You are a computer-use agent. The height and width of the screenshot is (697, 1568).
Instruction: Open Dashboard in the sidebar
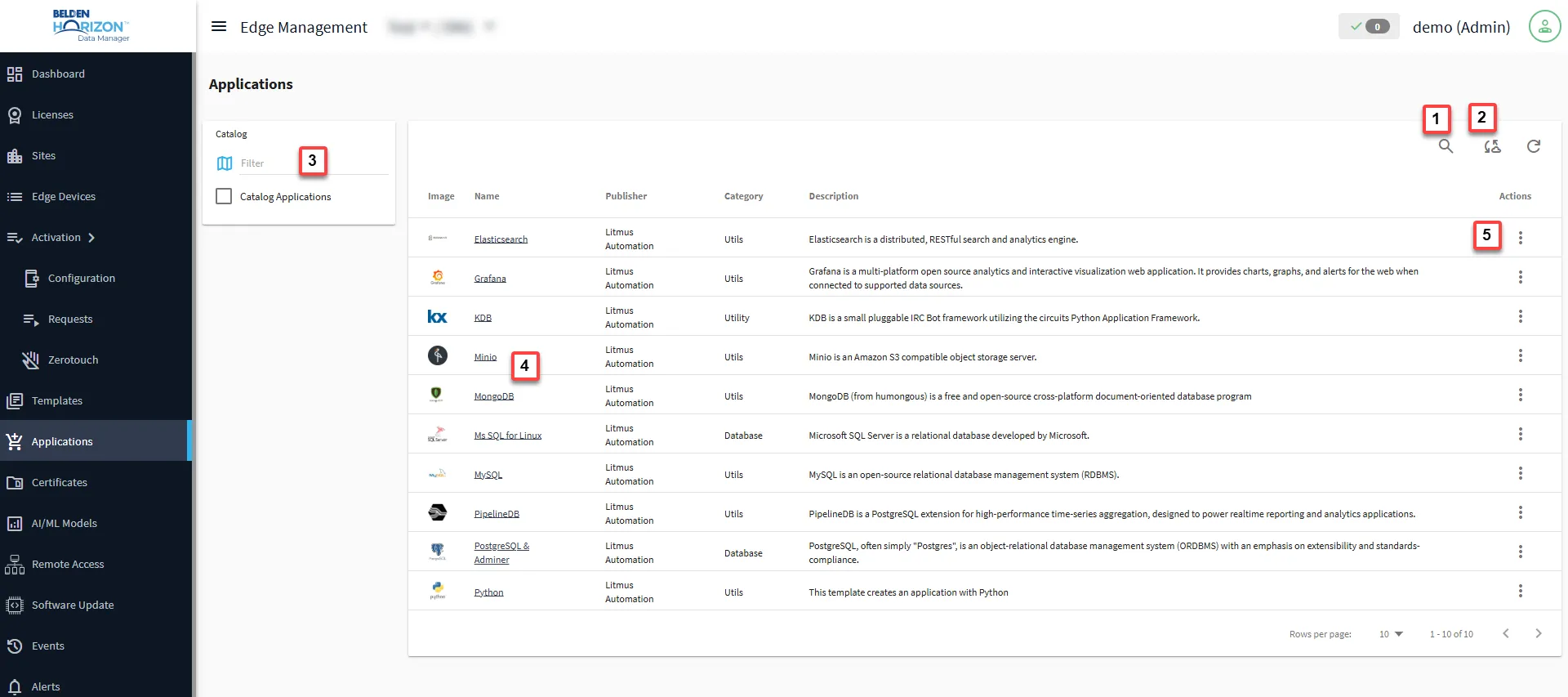96,74
